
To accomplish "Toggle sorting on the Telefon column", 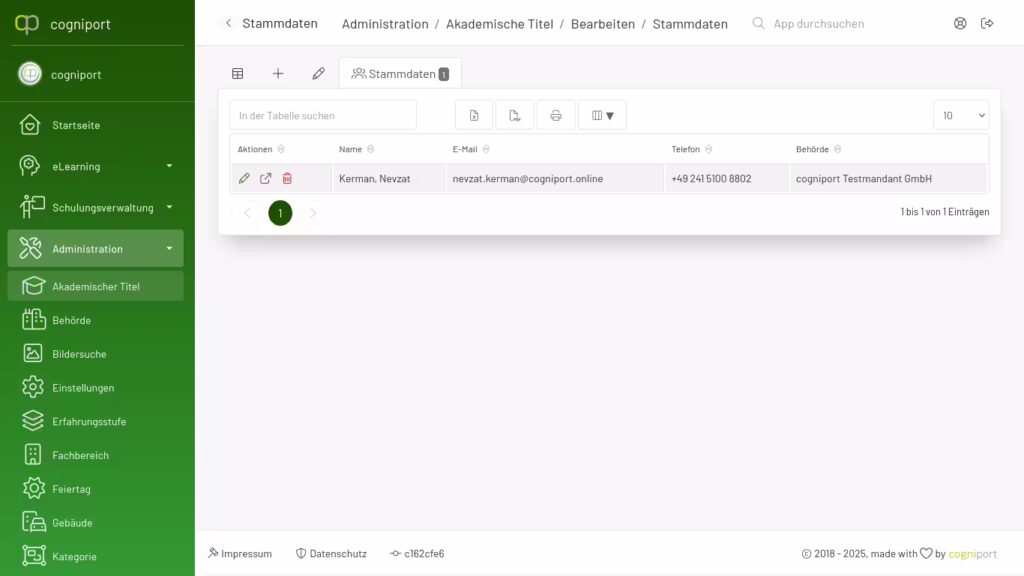I will coord(707,148).
